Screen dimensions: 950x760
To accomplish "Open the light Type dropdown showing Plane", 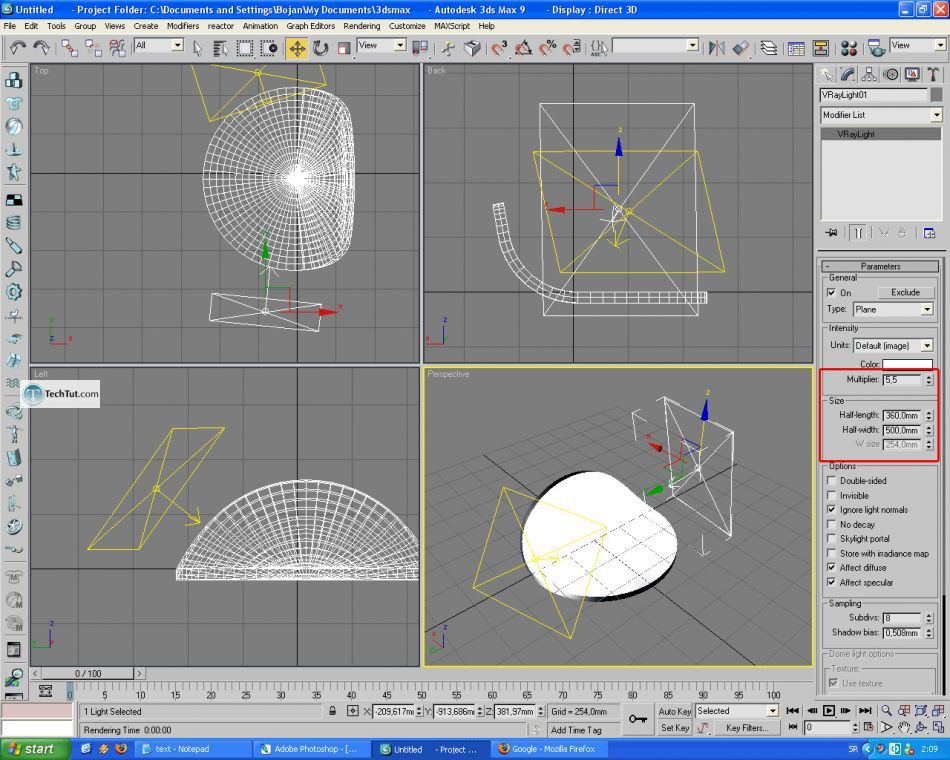I will pos(892,310).
